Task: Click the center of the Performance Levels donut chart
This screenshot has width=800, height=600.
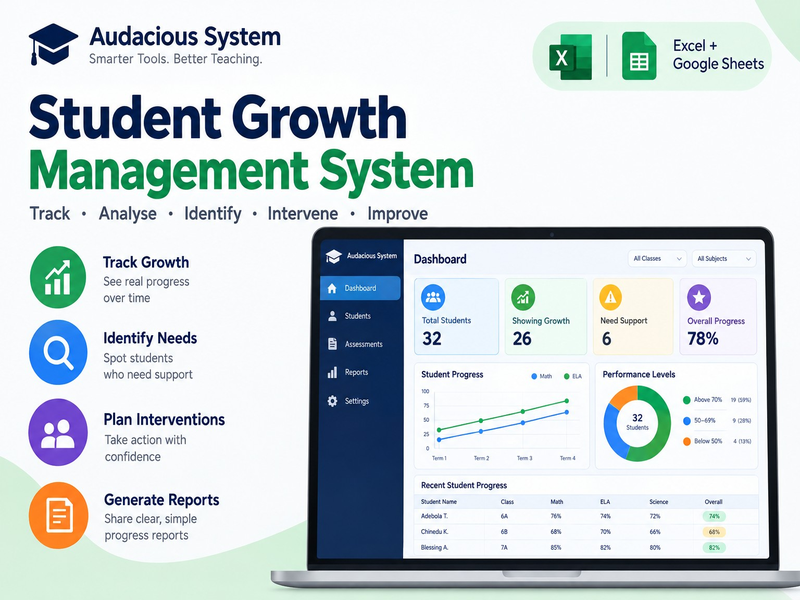Action: coord(637,423)
